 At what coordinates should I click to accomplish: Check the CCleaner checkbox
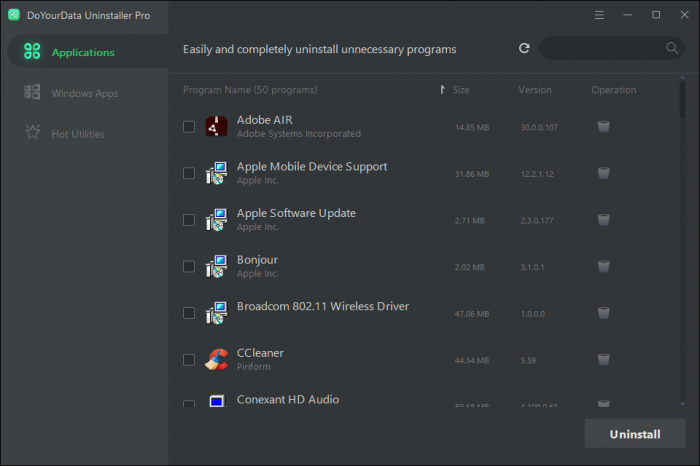189,360
